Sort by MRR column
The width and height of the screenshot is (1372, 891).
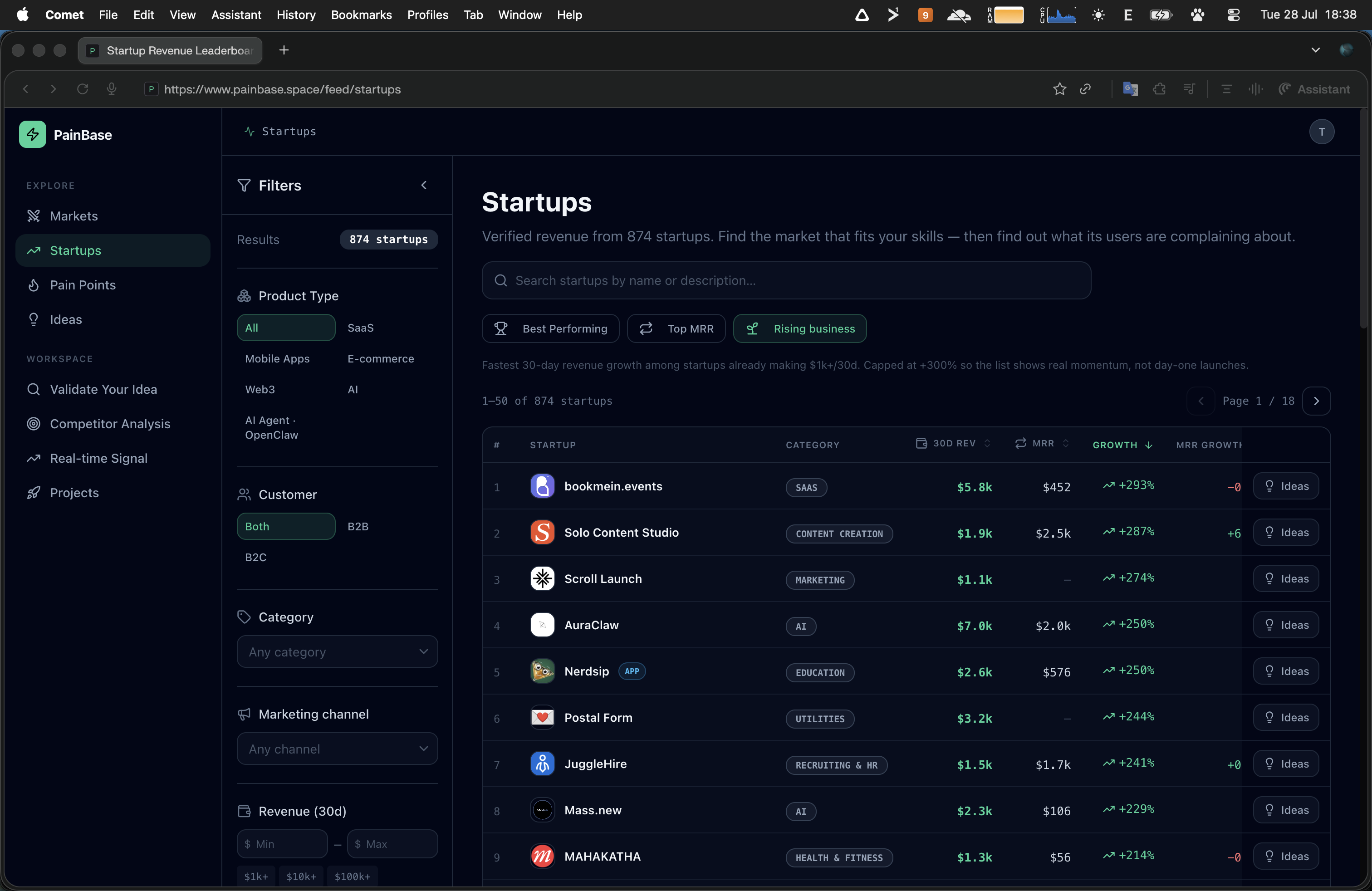coord(1042,443)
